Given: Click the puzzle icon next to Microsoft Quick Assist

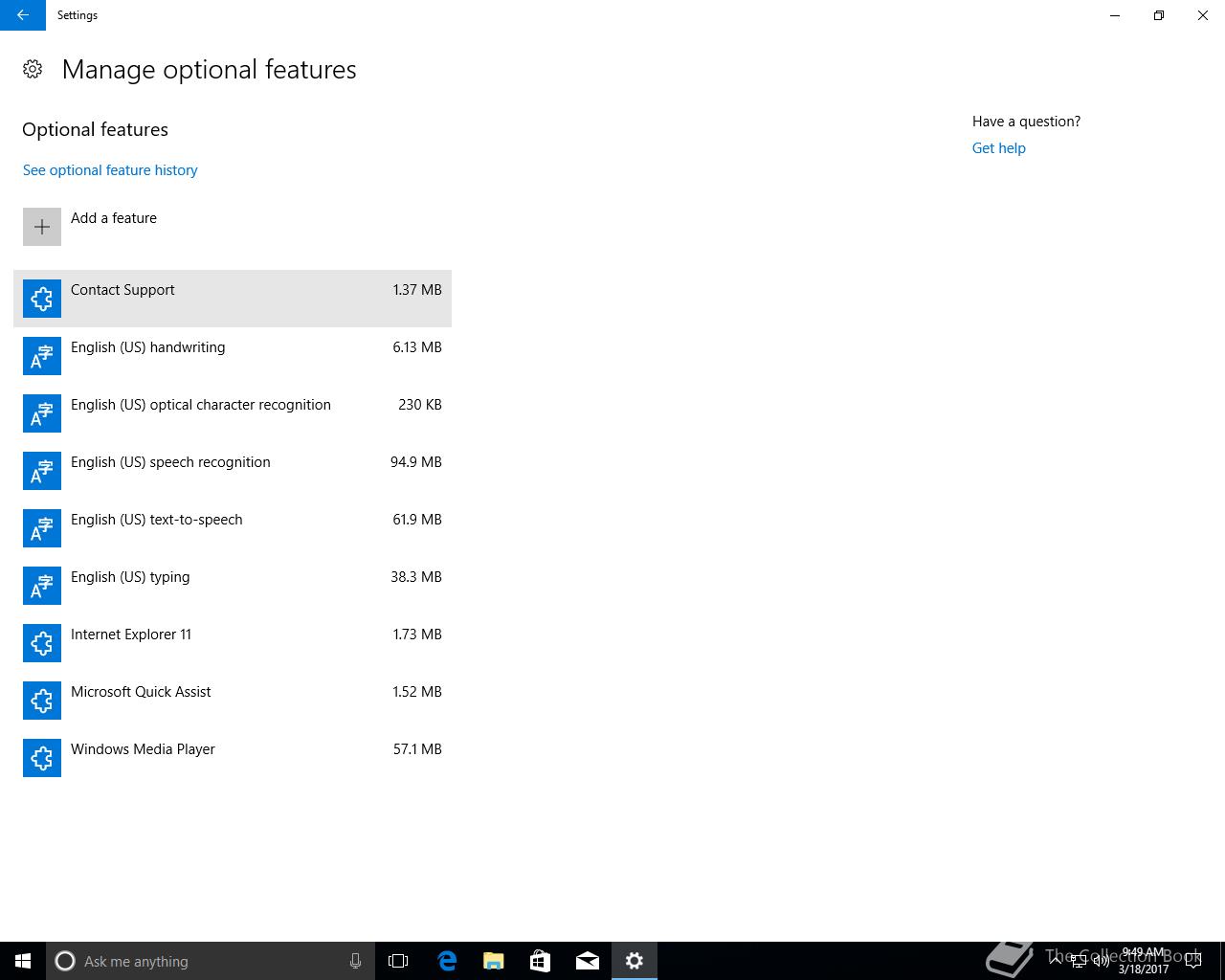Looking at the screenshot, I should [42, 701].
